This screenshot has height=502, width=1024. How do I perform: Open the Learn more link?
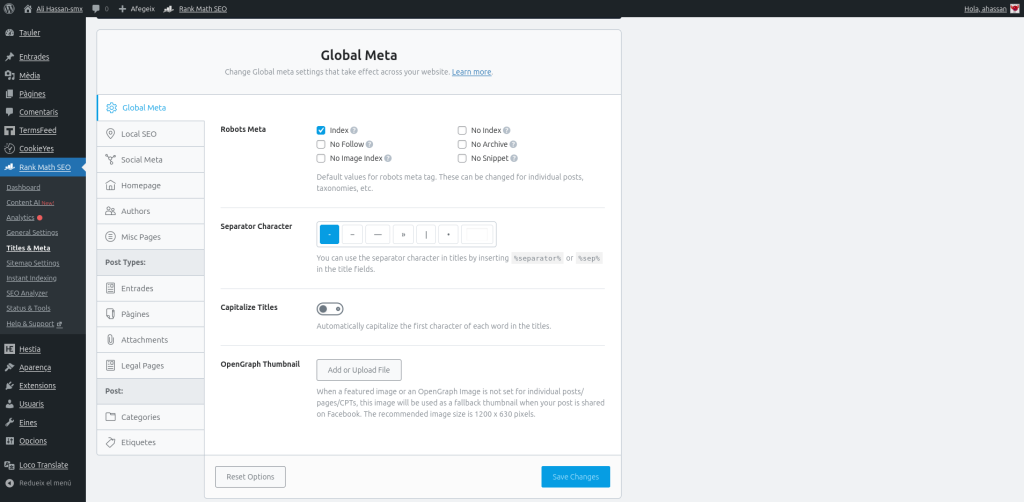coord(471,72)
